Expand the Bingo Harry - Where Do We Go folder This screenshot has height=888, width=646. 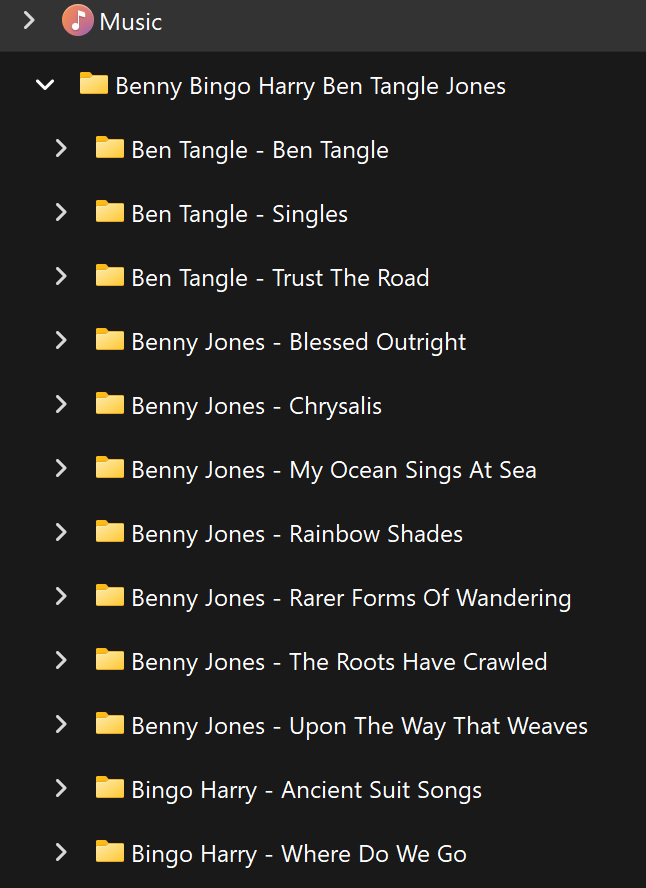61,853
